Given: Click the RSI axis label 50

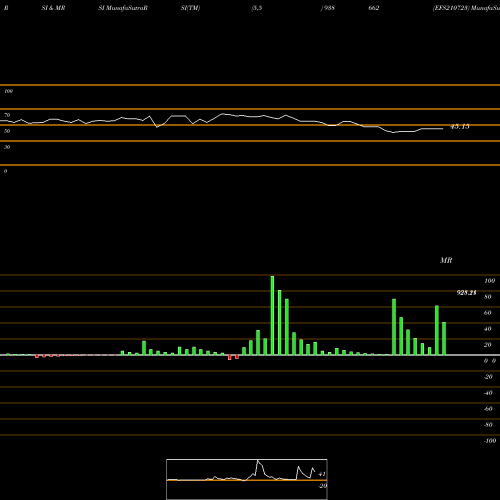Looking at the screenshot, I should coord(7,131).
